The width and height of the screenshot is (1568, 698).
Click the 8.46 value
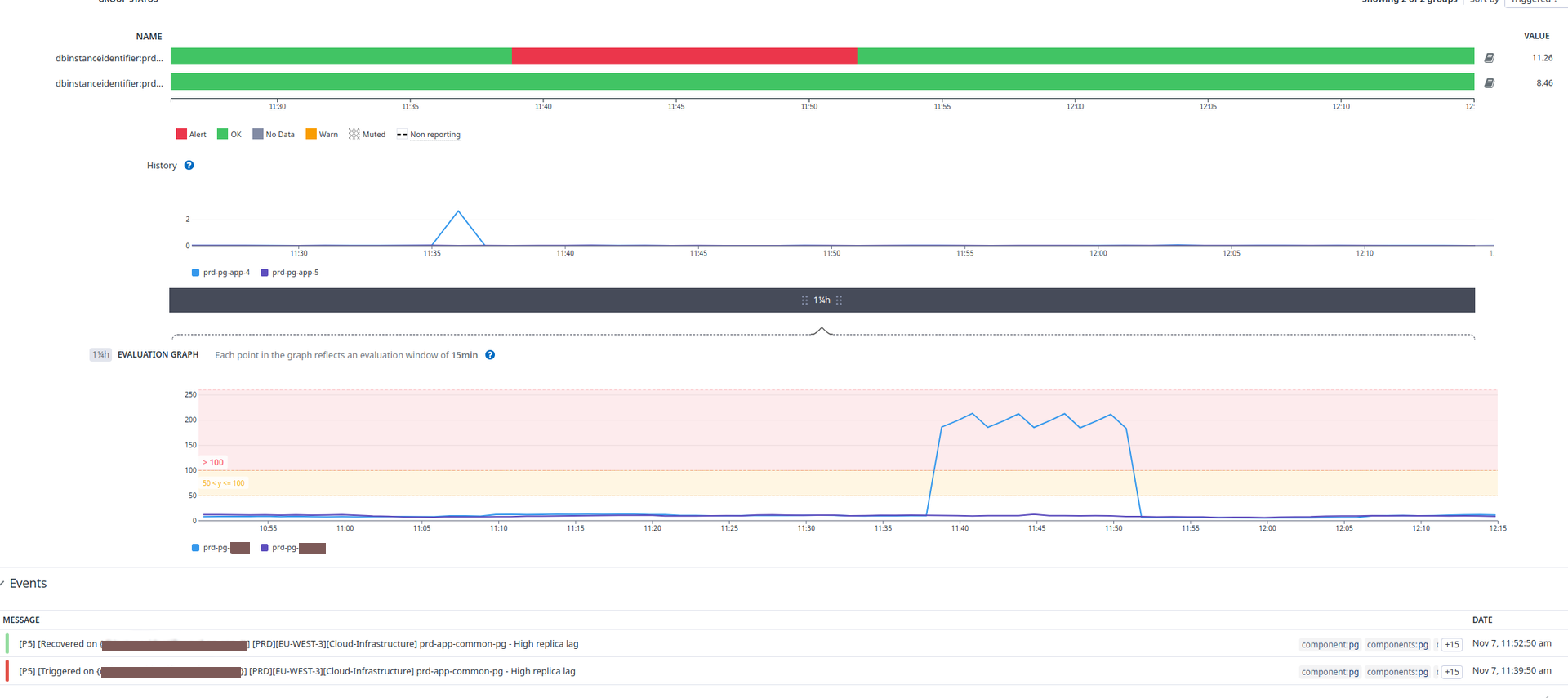click(x=1544, y=83)
